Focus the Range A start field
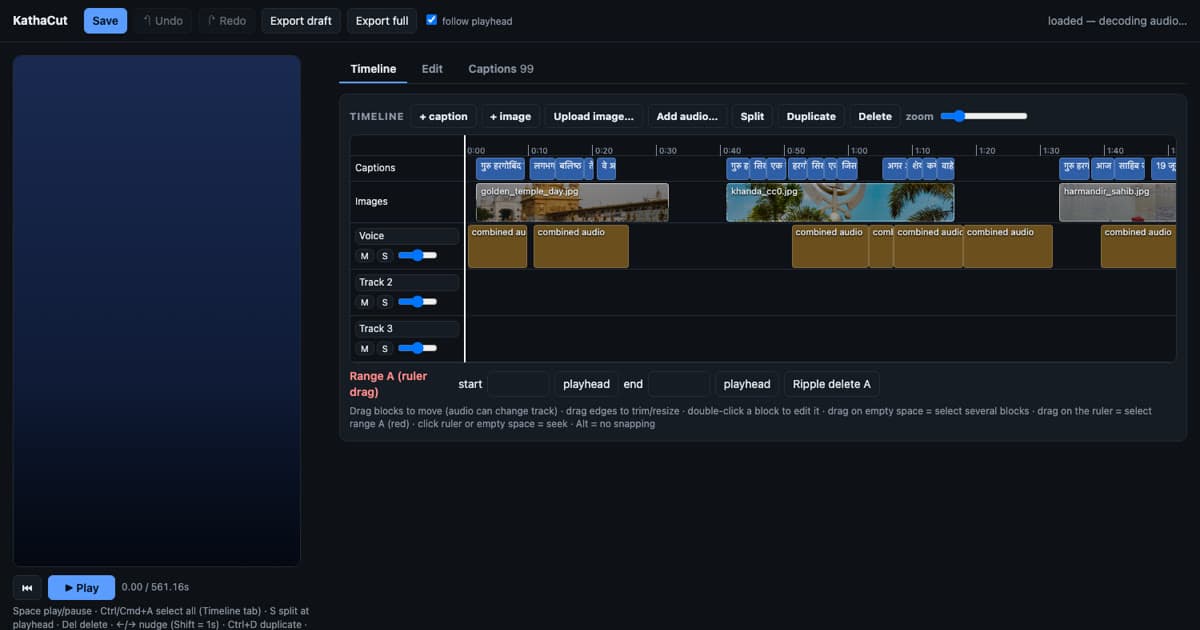 518,384
